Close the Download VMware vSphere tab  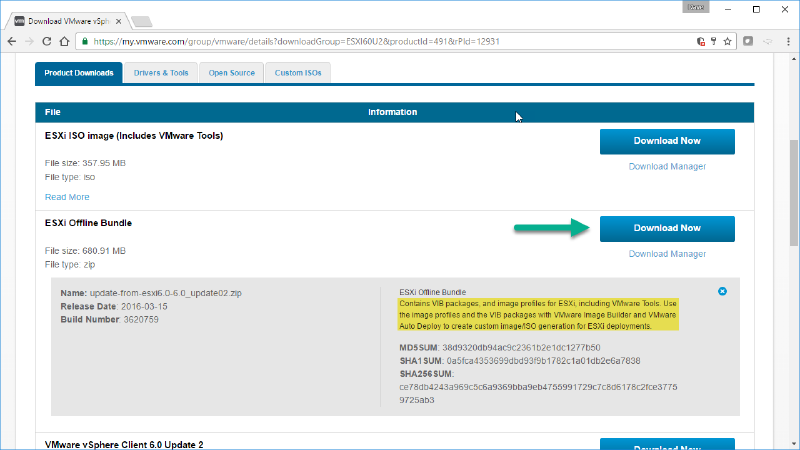coord(118,21)
